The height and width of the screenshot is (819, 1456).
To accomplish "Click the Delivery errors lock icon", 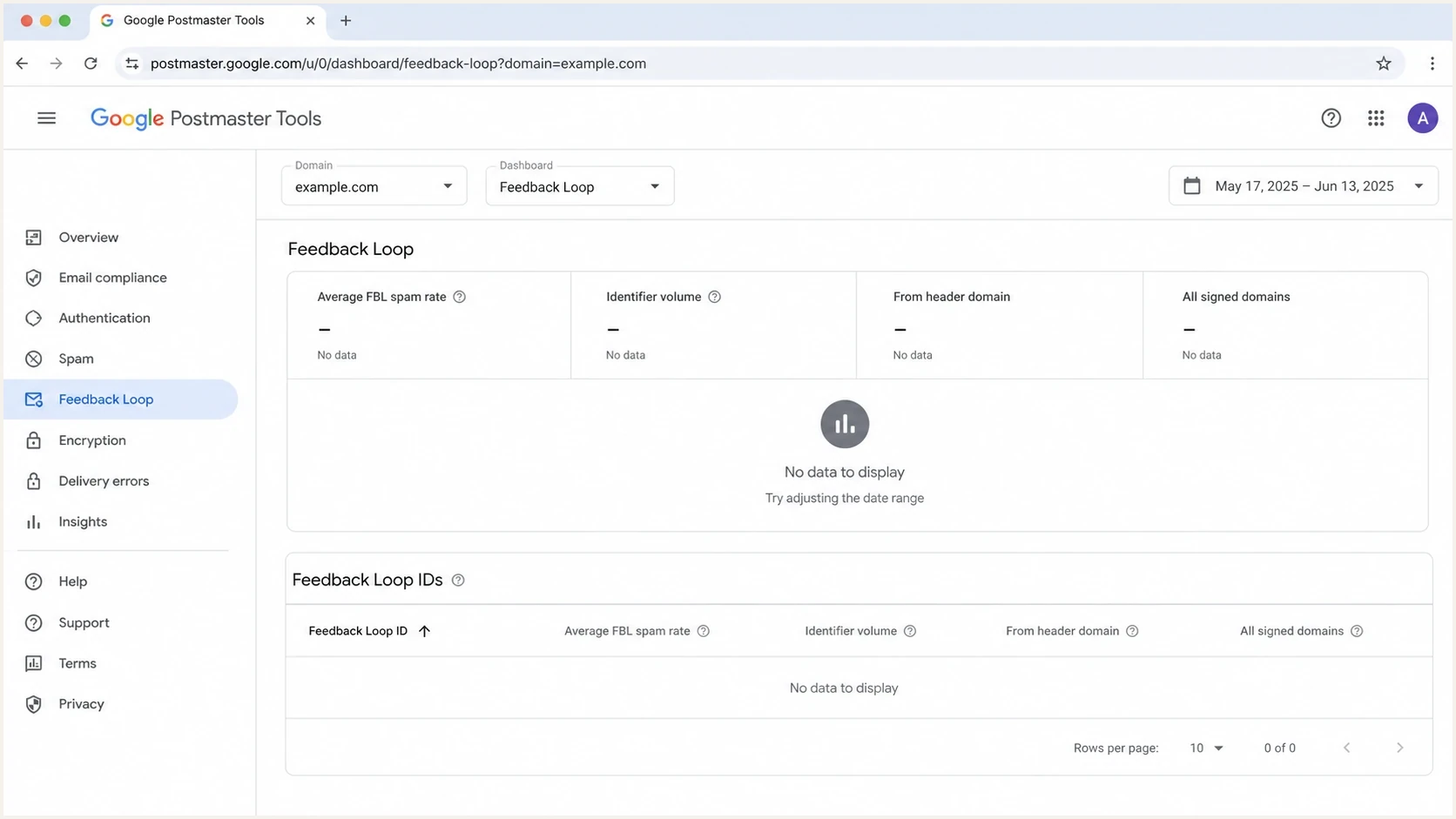I will (34, 481).
